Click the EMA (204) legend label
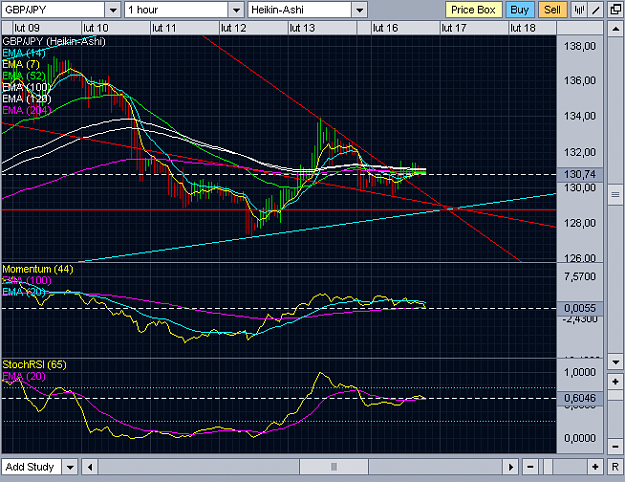This screenshot has height=482, width=625. 27,110
